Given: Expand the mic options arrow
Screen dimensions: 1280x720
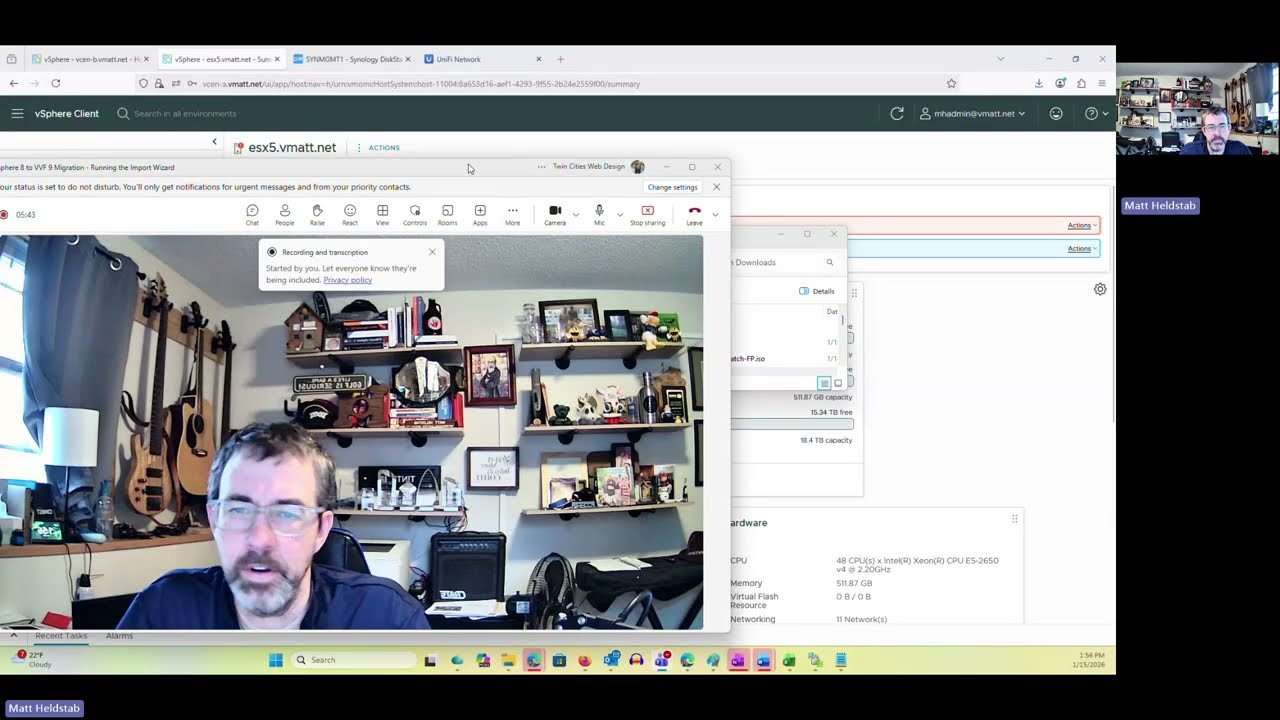Looking at the screenshot, I should (x=620, y=214).
